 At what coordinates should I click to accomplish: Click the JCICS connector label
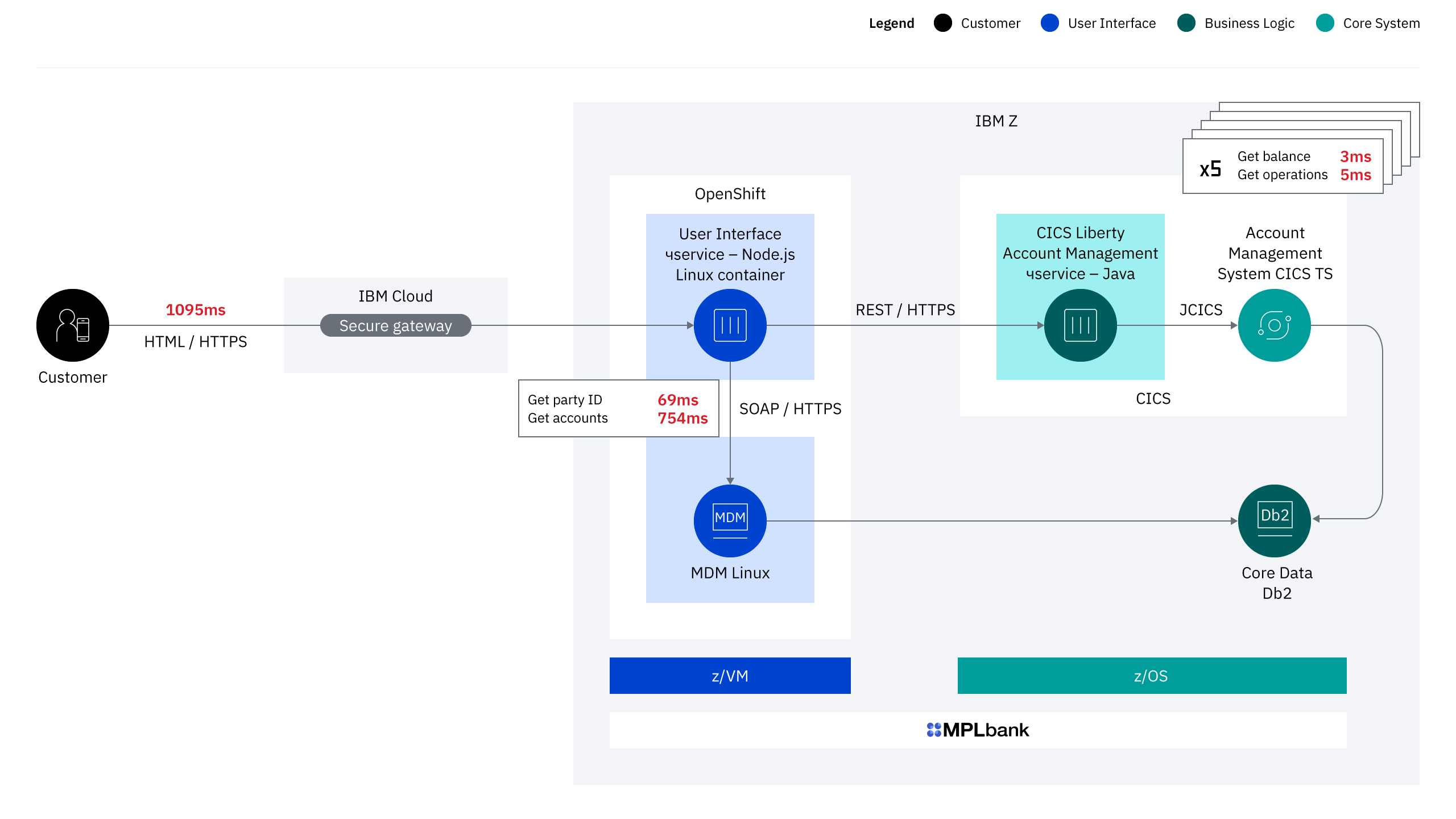[1201, 310]
